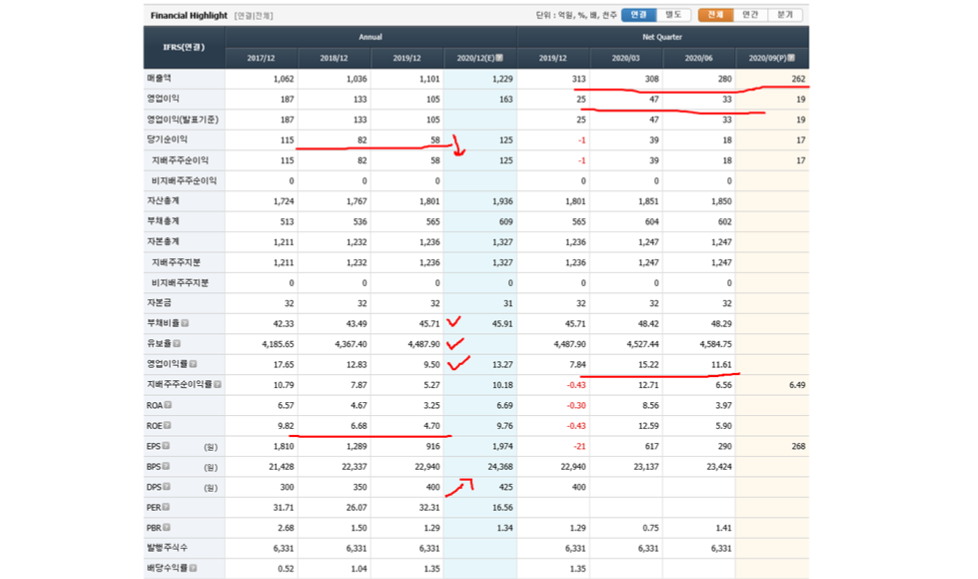This screenshot has width=978, height=579.
Task: Open the help icon beside PBR
Action: [x=167, y=528]
